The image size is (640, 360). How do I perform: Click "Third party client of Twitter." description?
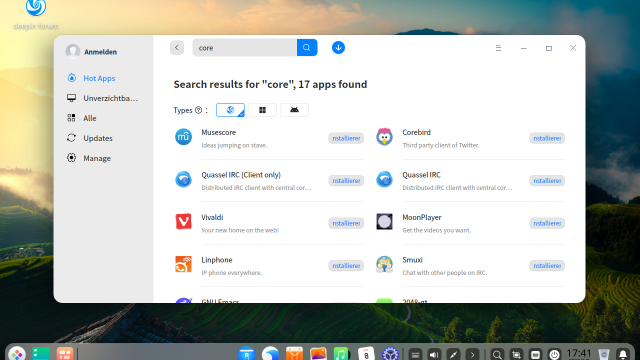point(441,145)
